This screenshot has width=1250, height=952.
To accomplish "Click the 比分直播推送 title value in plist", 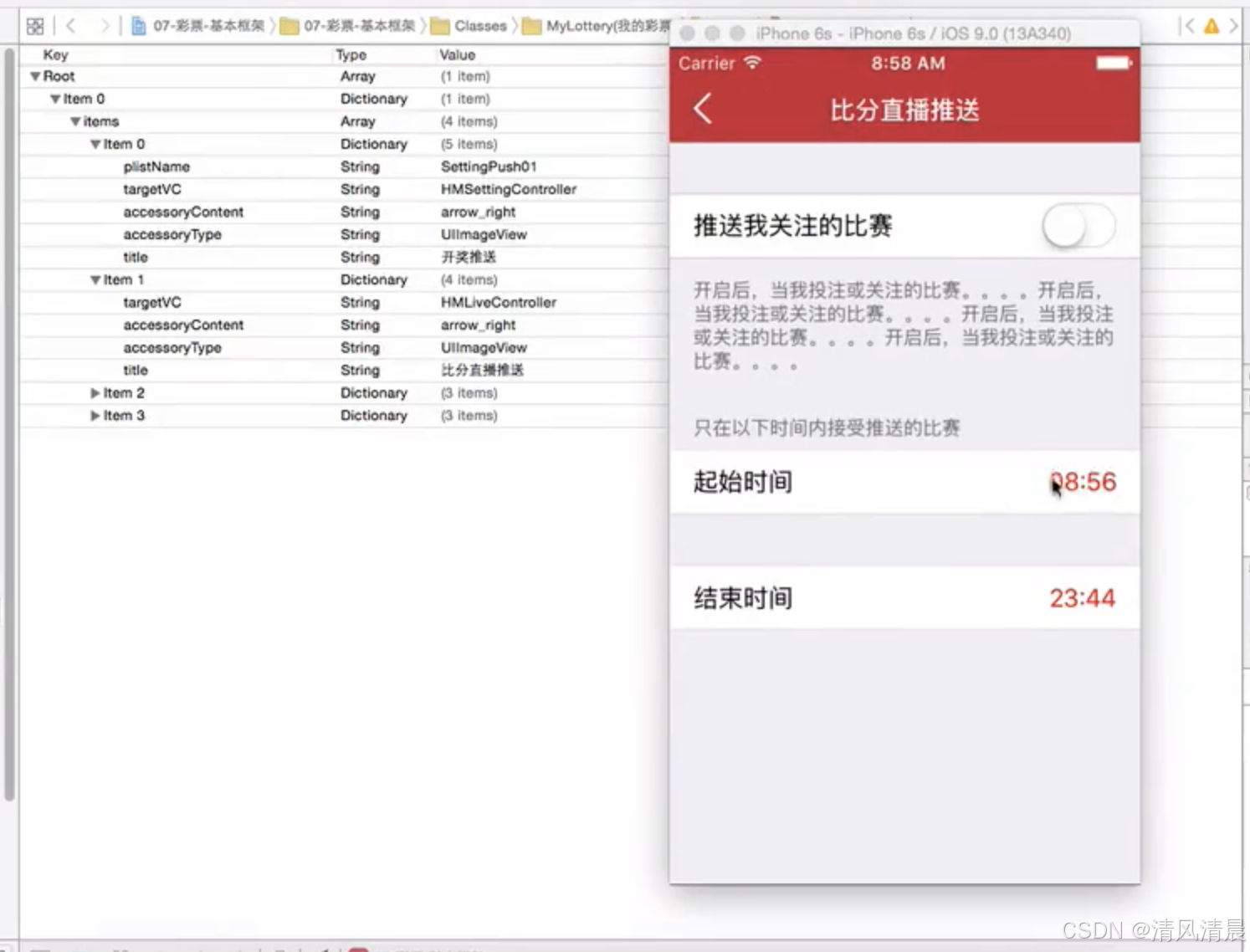I will pos(482,370).
